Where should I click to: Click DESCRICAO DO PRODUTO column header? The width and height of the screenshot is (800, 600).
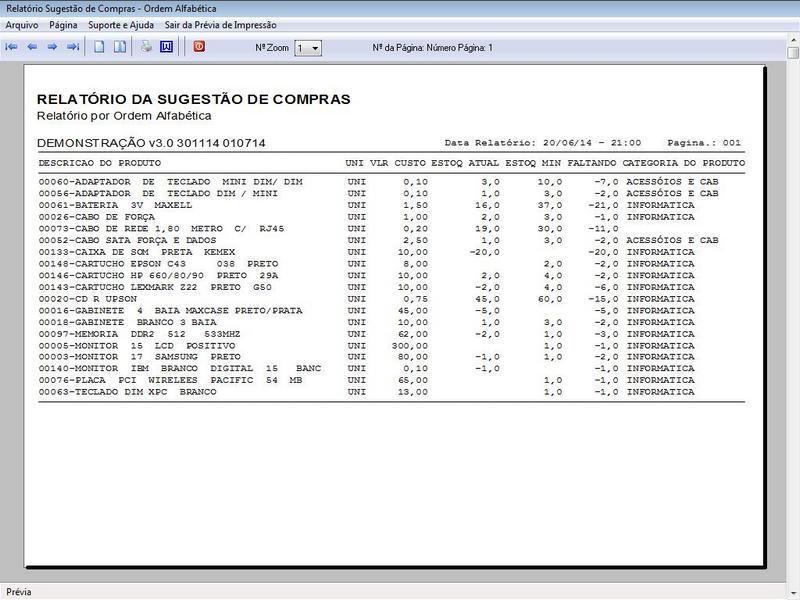(99, 163)
